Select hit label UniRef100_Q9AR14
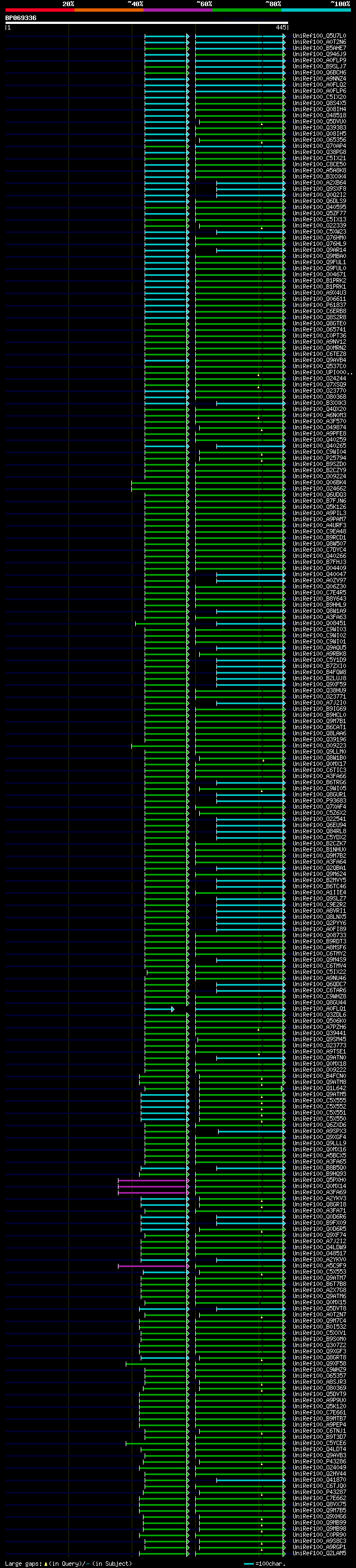 [319, 250]
